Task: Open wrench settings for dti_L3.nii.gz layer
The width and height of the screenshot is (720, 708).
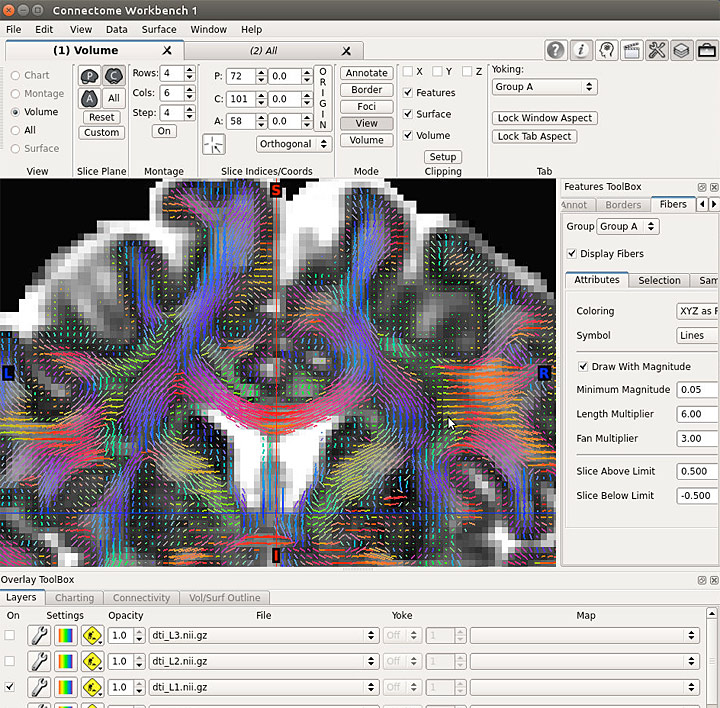Action: tap(39, 635)
